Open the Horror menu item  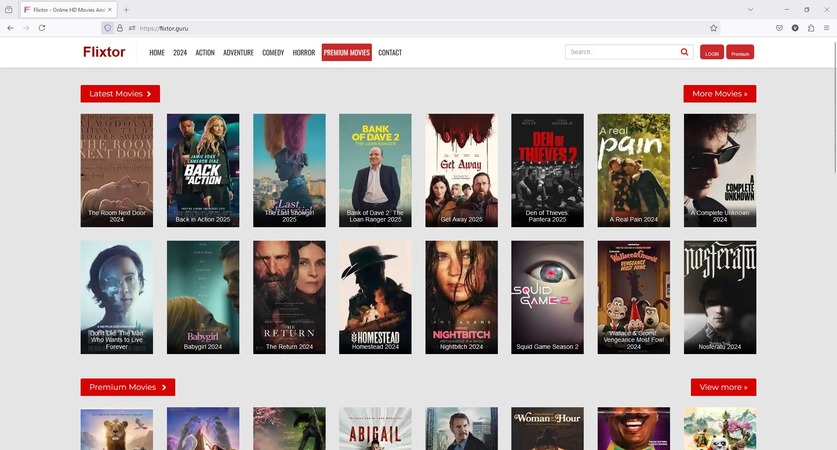pyautogui.click(x=303, y=53)
